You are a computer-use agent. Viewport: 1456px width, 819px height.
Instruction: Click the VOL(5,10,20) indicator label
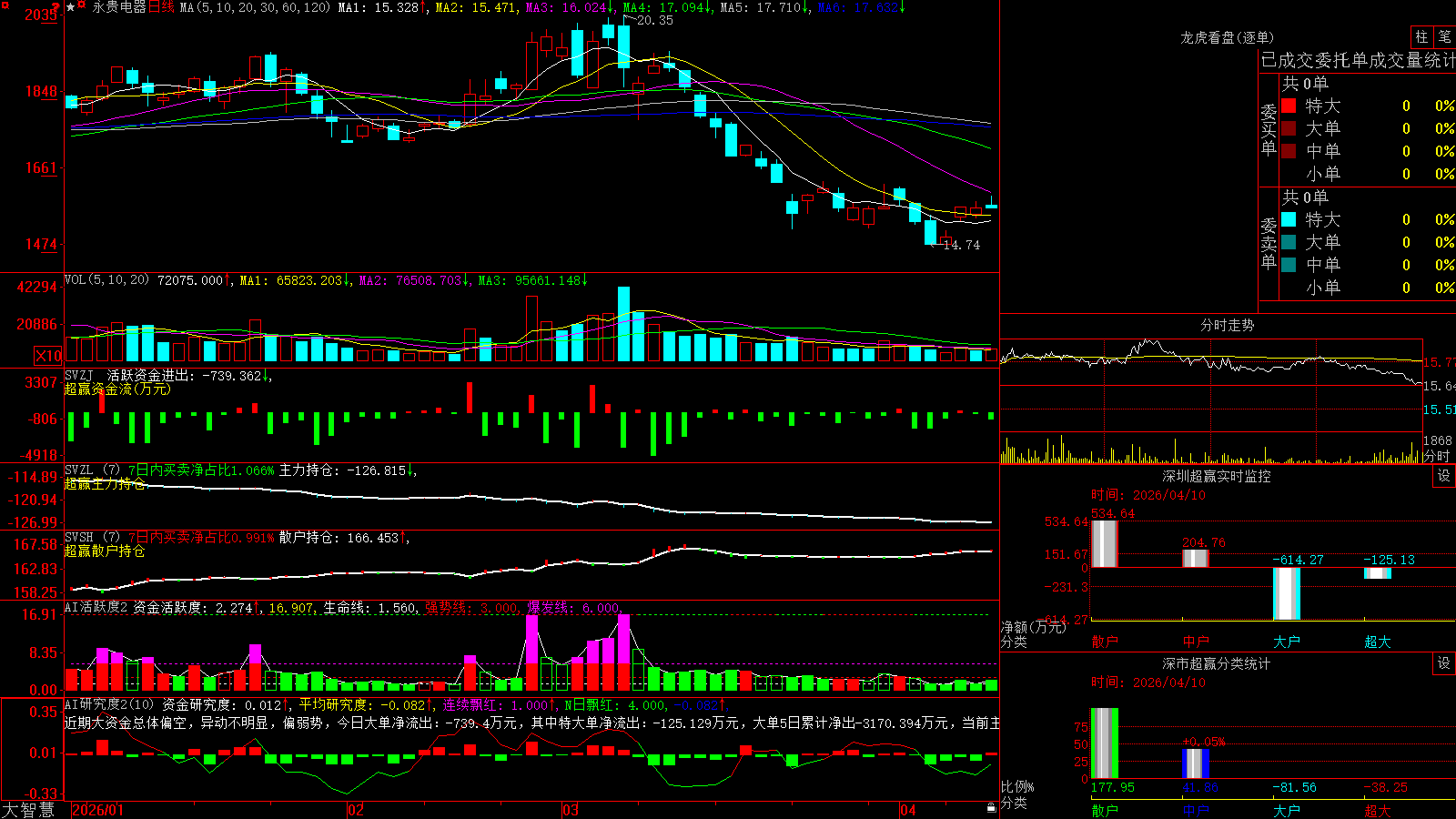click(x=106, y=280)
